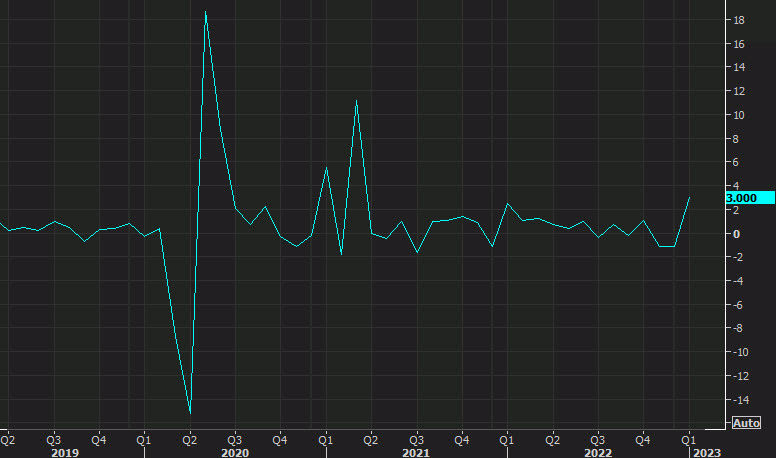Click the 2021 year label
This screenshot has height=458, width=776.
click(416, 453)
